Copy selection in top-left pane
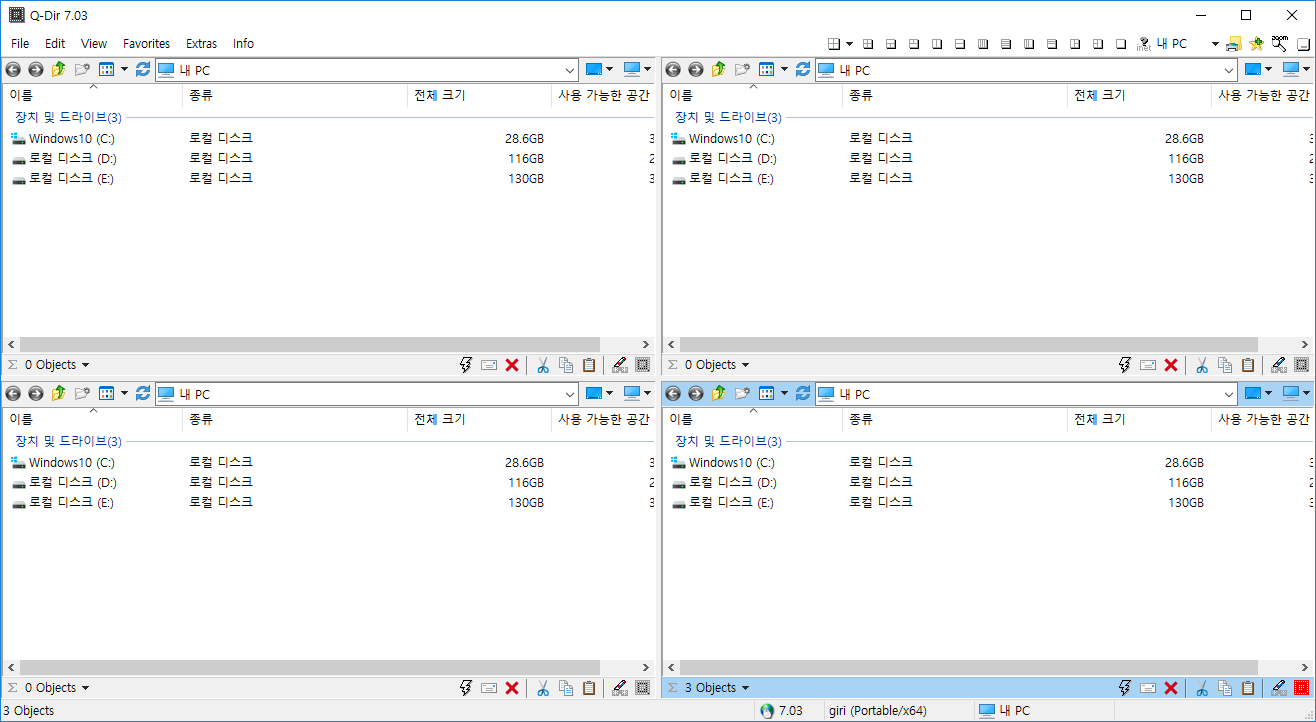Viewport: 1316px width, 722px height. coord(566,365)
